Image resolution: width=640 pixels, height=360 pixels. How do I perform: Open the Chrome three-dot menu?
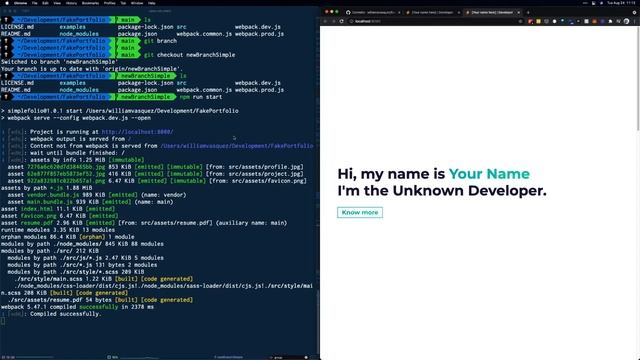pyautogui.click(x=635, y=21)
